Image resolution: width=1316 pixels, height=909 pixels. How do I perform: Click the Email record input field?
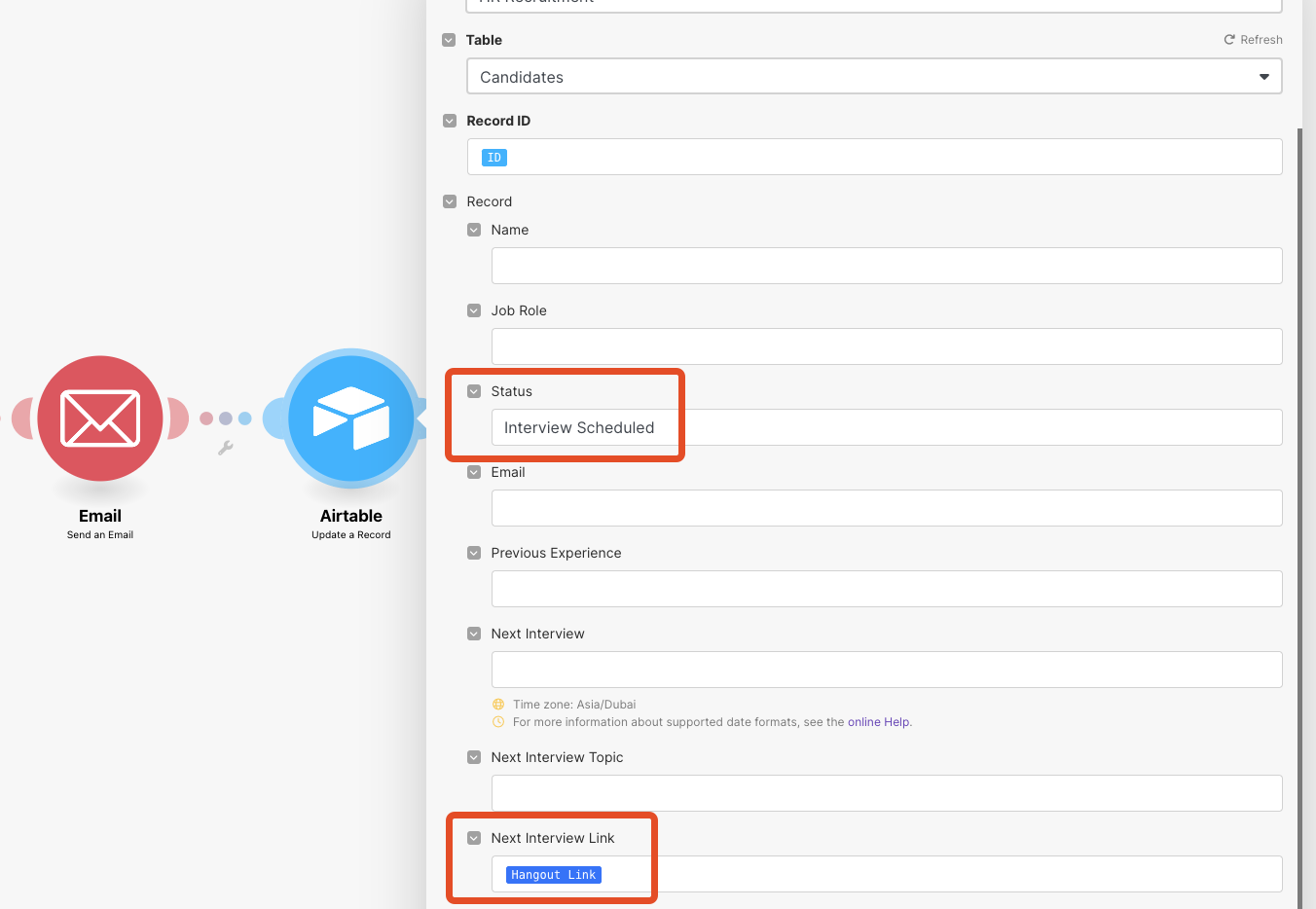tap(887, 508)
